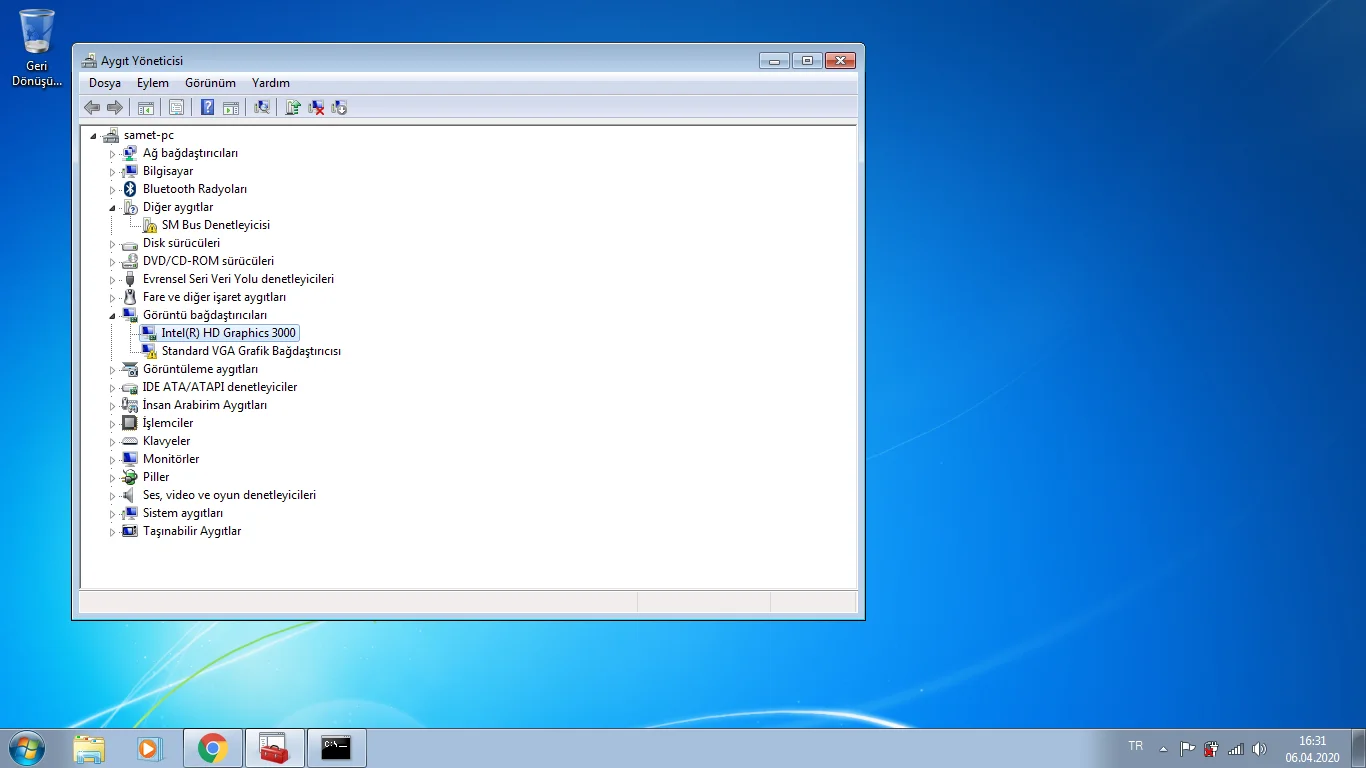Open the Yardım menu

click(271, 83)
